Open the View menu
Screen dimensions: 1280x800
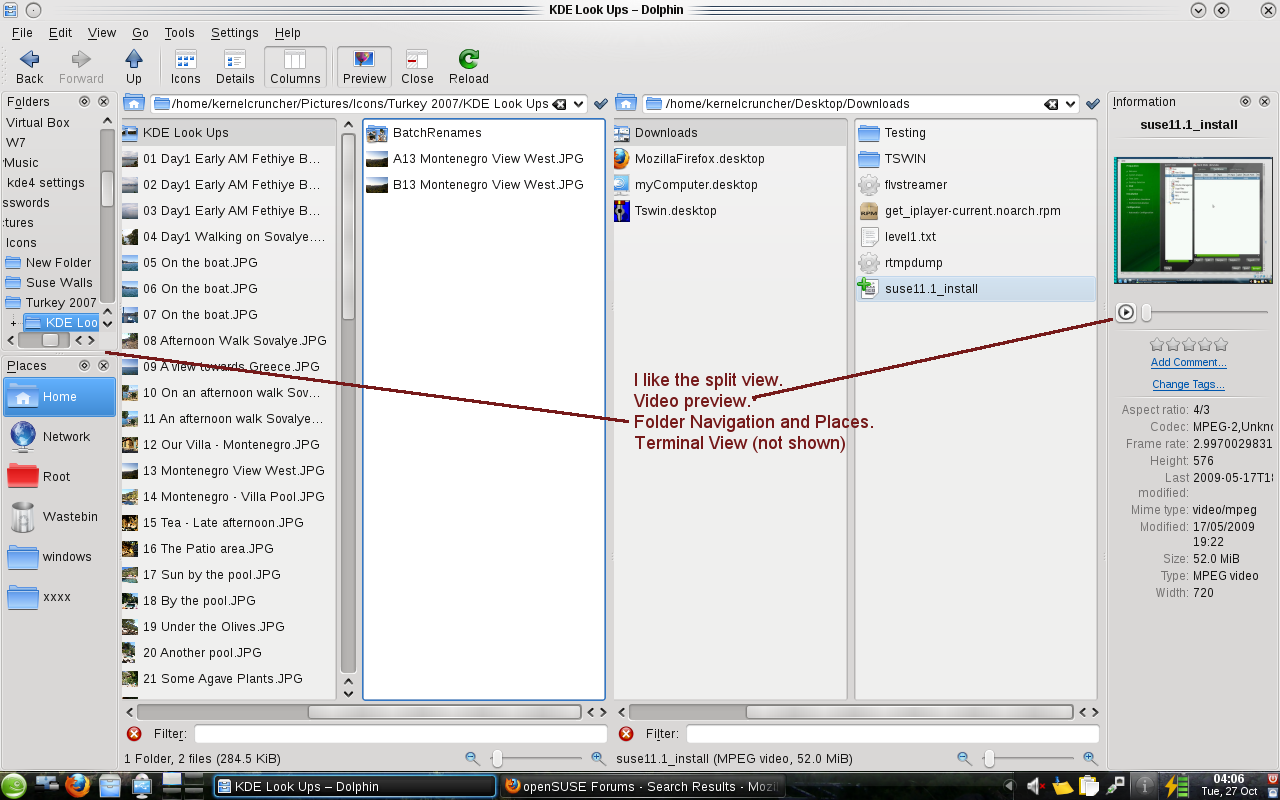[102, 33]
